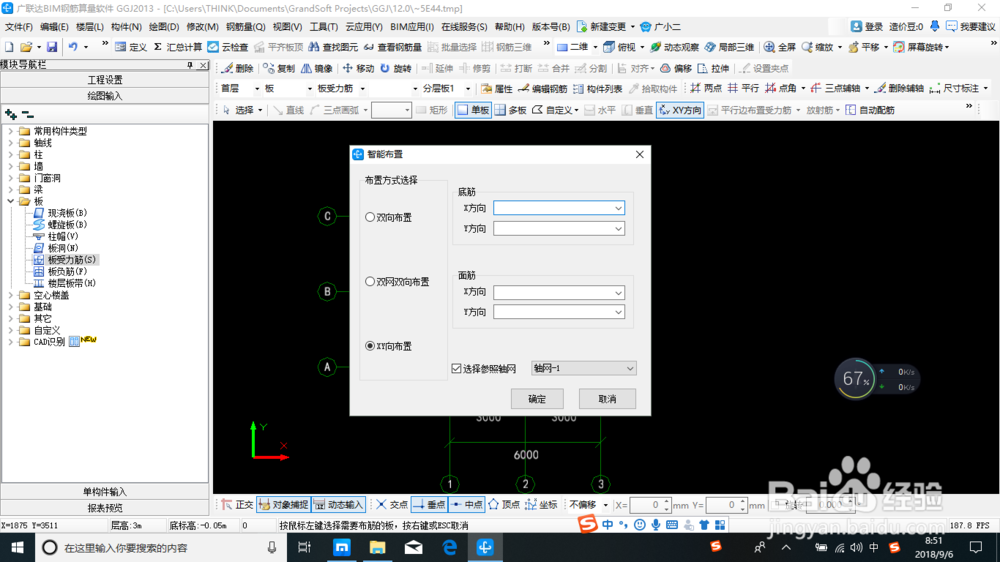Viewport: 1000px width, 562px height.
Task: Open 构件列表 component list
Action: [x=598, y=89]
